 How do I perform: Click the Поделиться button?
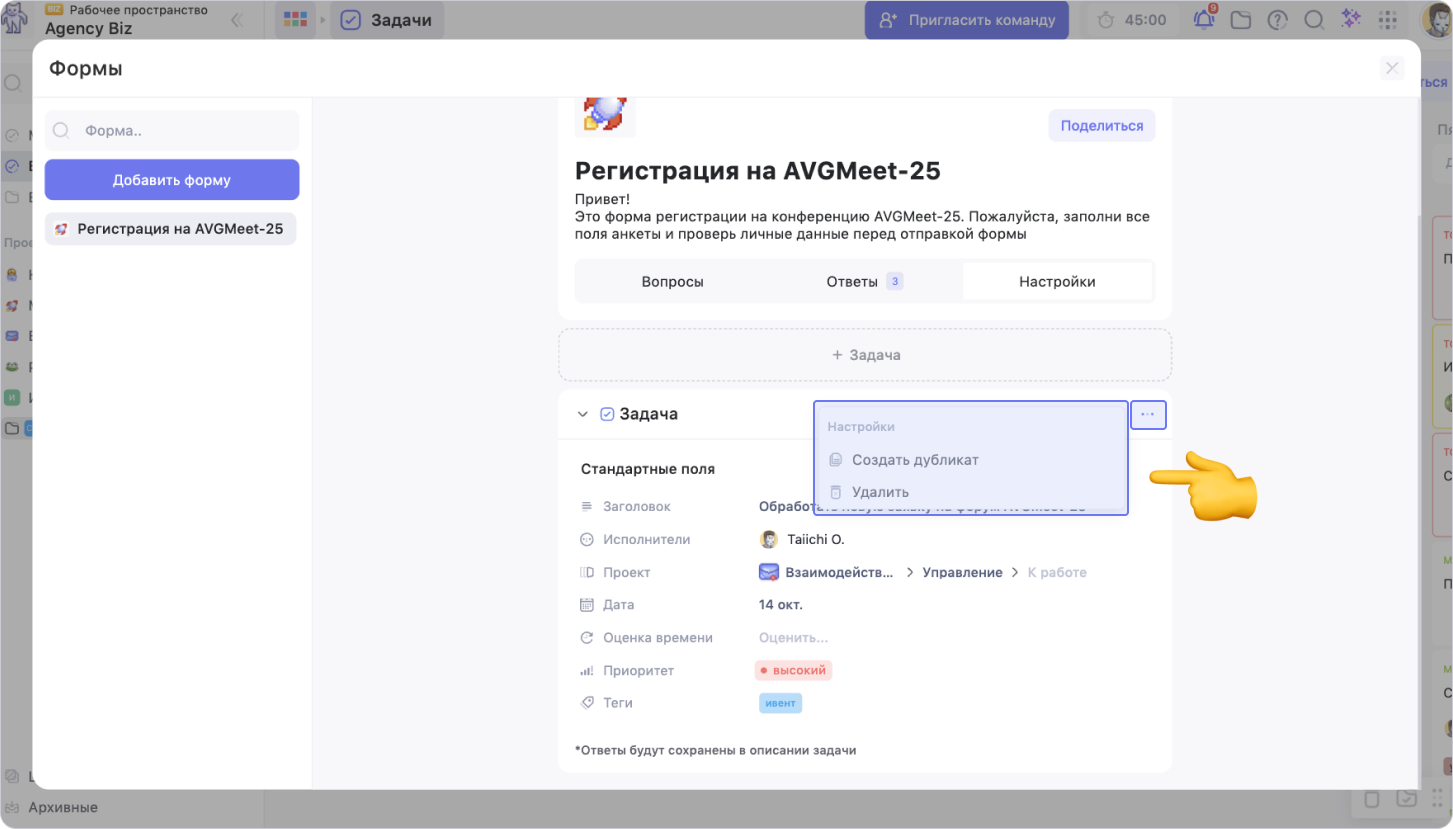(1101, 126)
